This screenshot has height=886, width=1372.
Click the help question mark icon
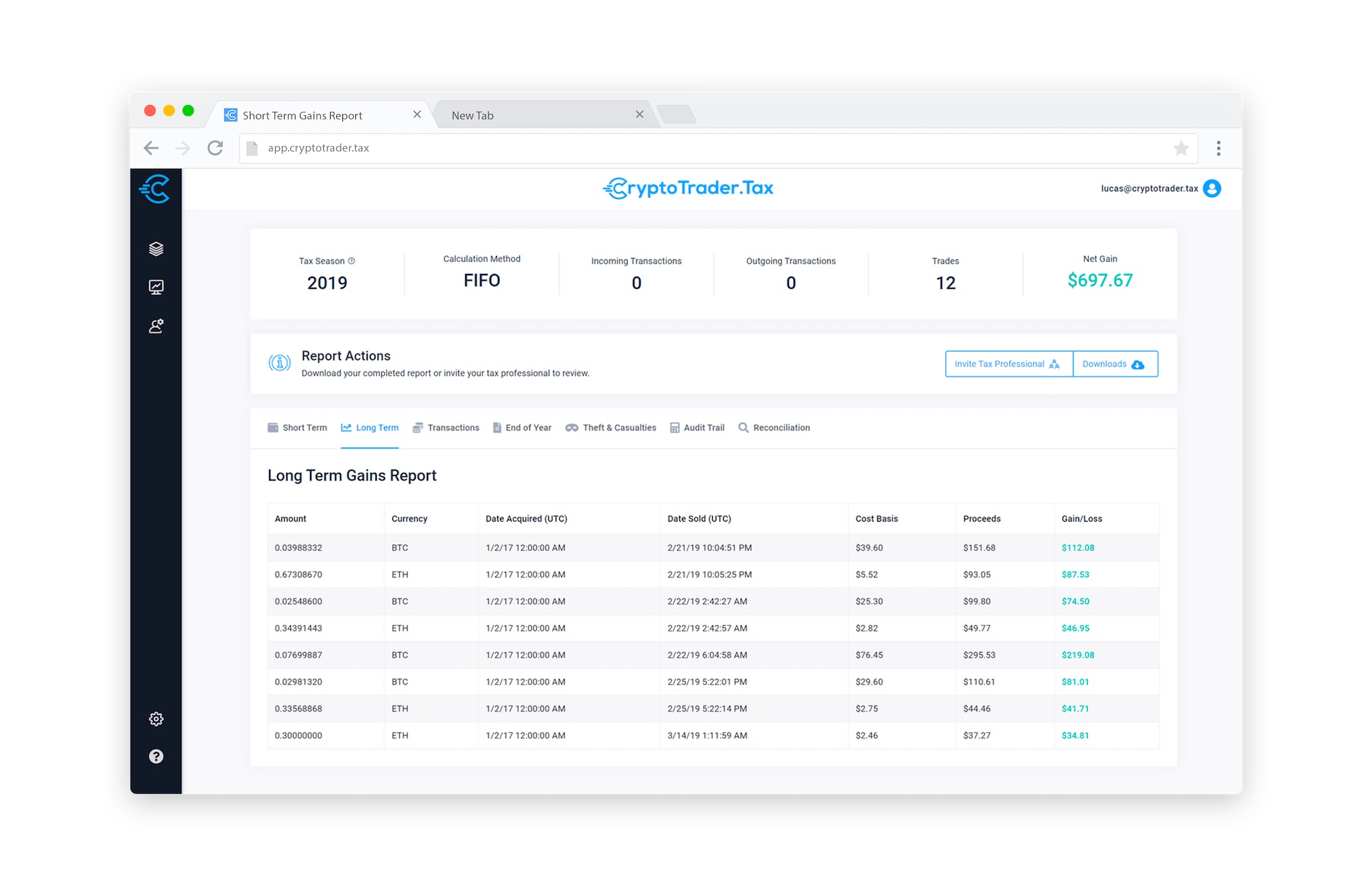[156, 756]
